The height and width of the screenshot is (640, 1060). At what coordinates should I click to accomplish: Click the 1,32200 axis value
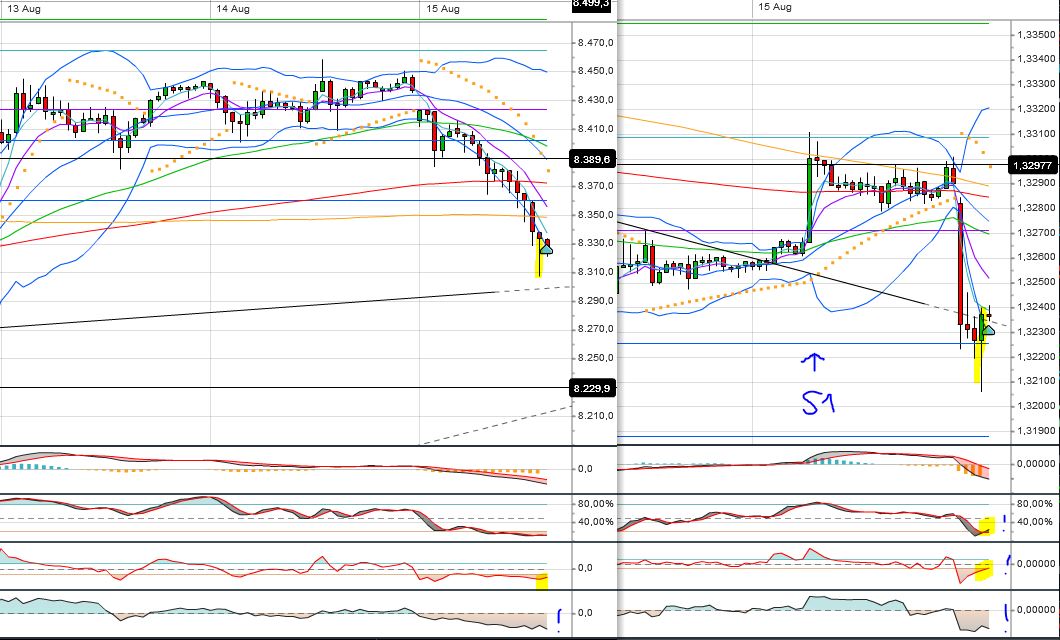tap(1036, 357)
